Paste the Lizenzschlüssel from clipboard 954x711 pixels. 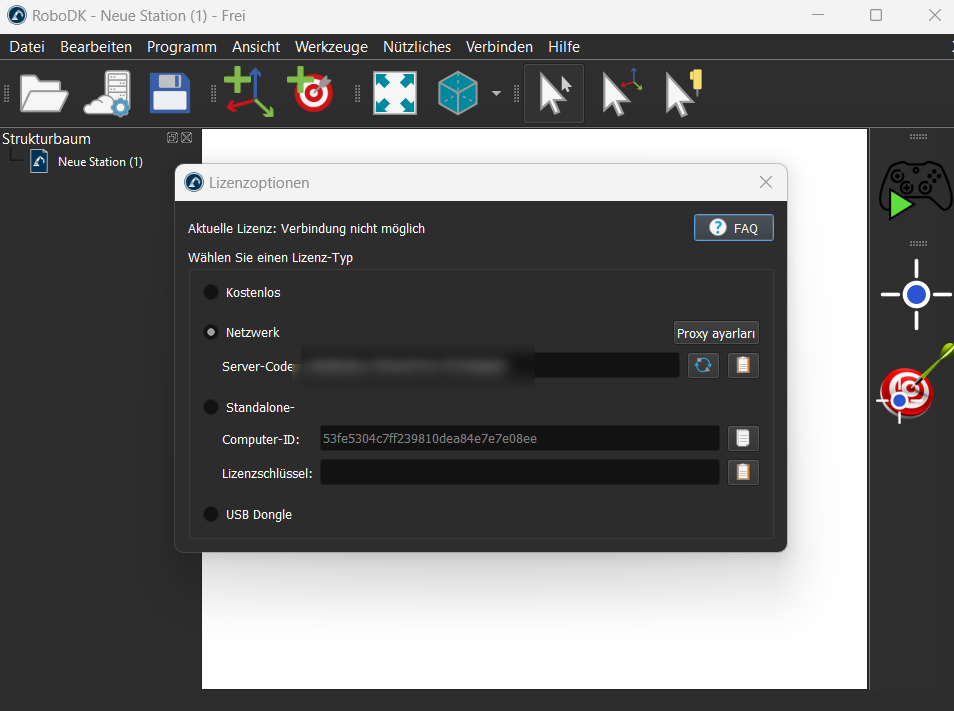click(743, 472)
